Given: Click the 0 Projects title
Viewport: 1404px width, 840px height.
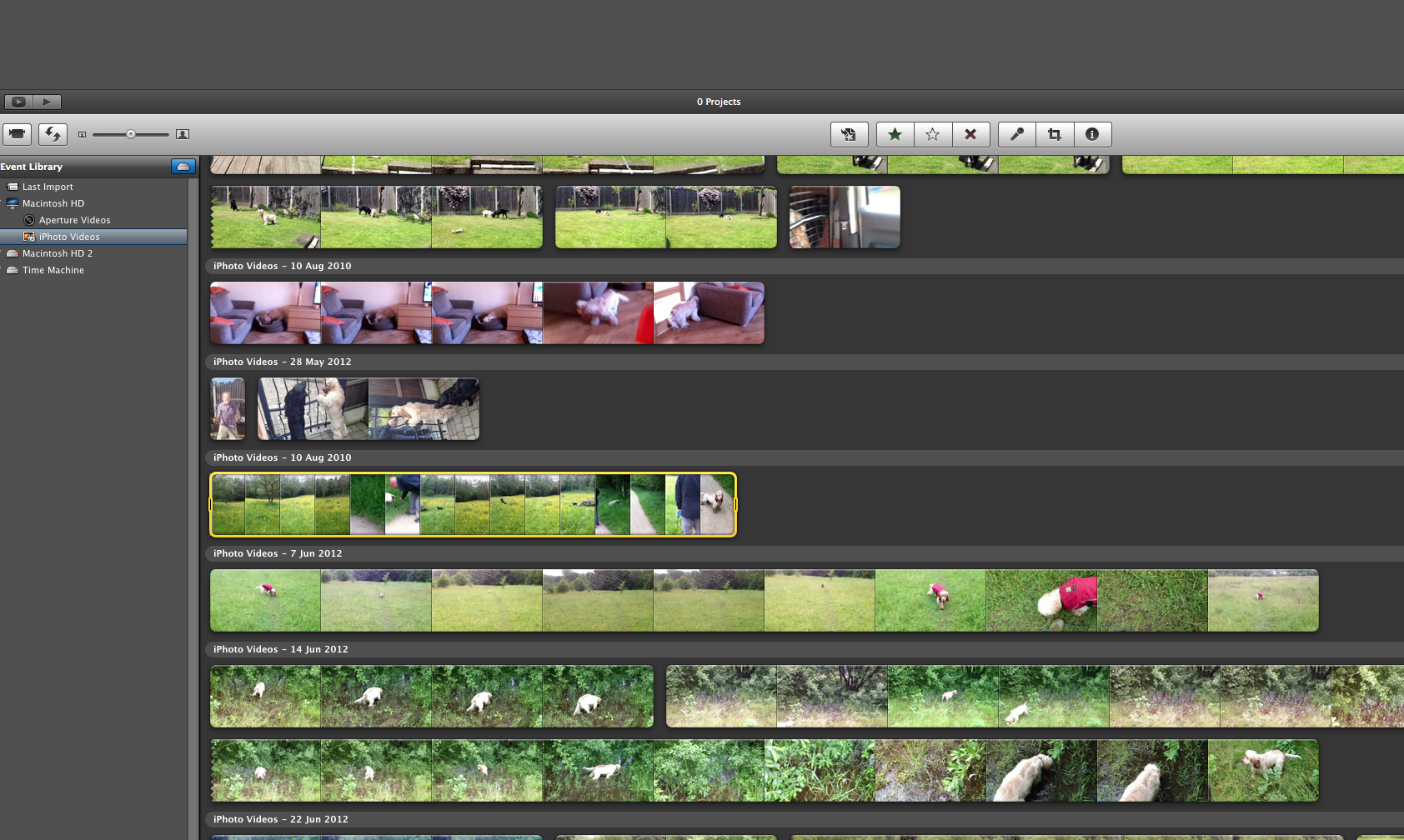Looking at the screenshot, I should tap(719, 102).
